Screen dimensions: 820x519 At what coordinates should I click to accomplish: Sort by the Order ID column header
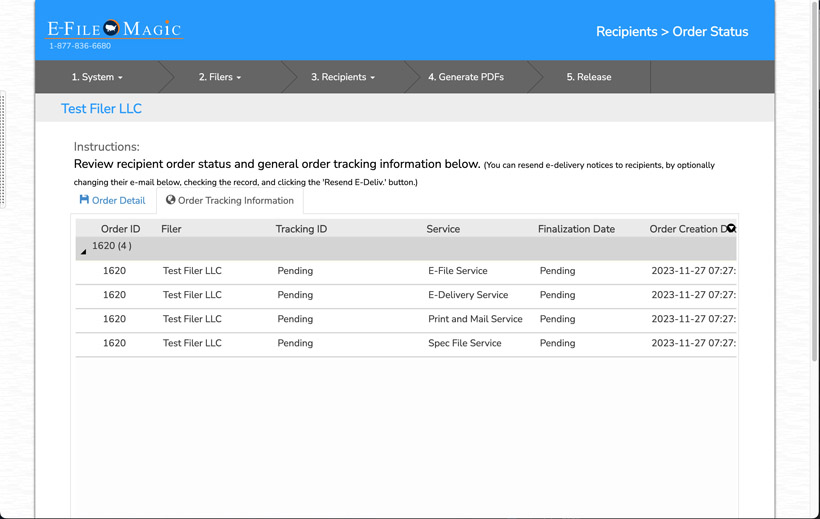click(120, 229)
